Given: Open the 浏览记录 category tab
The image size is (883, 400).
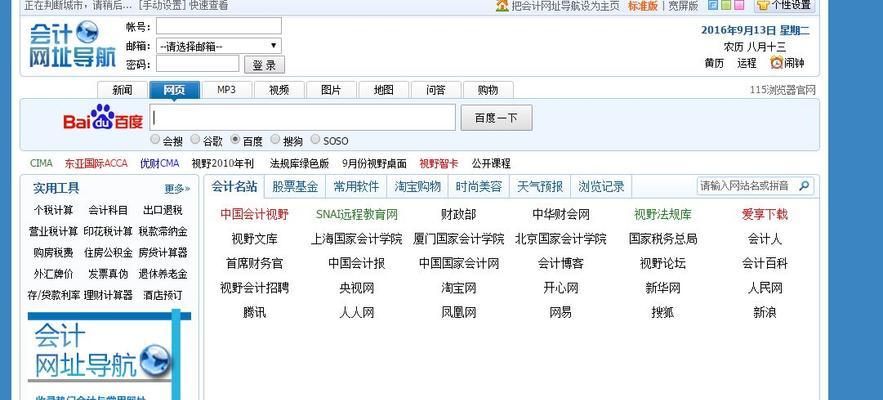Looking at the screenshot, I should point(601,186).
